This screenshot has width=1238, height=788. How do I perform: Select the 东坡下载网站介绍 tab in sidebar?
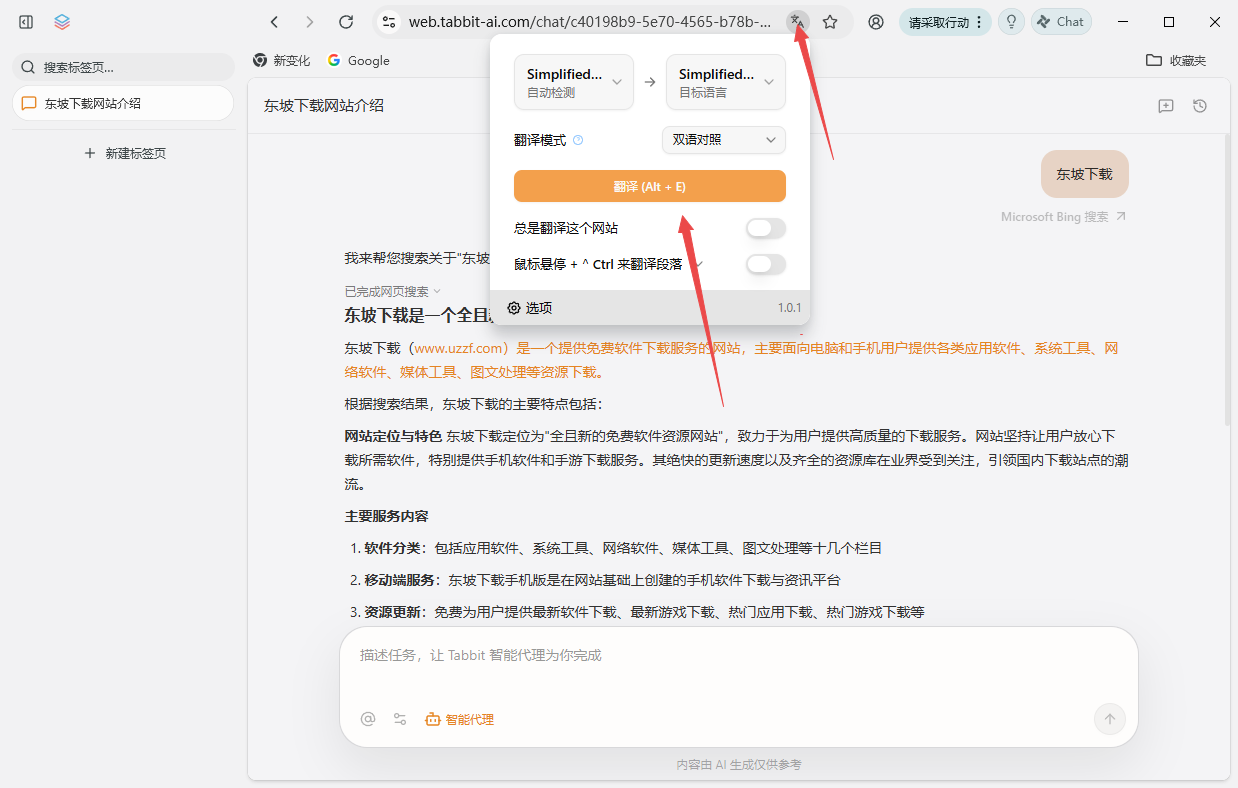[x=122, y=103]
